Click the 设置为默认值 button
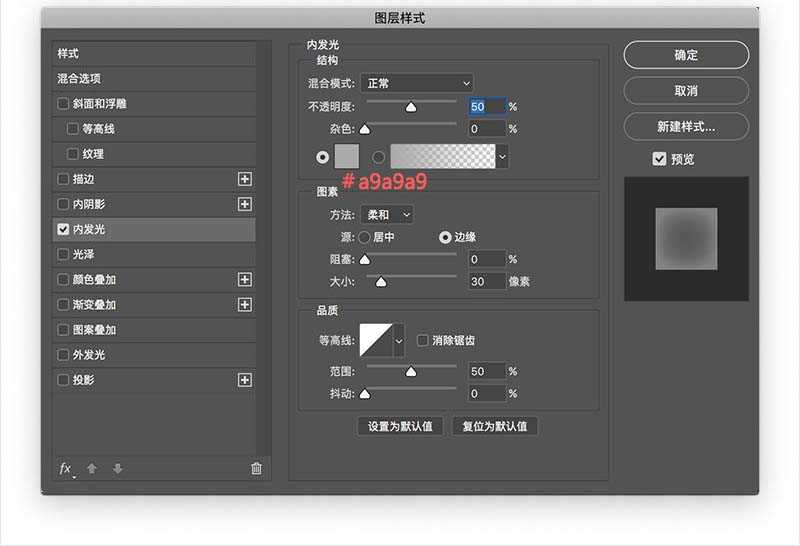The height and width of the screenshot is (546, 800). coord(400,426)
